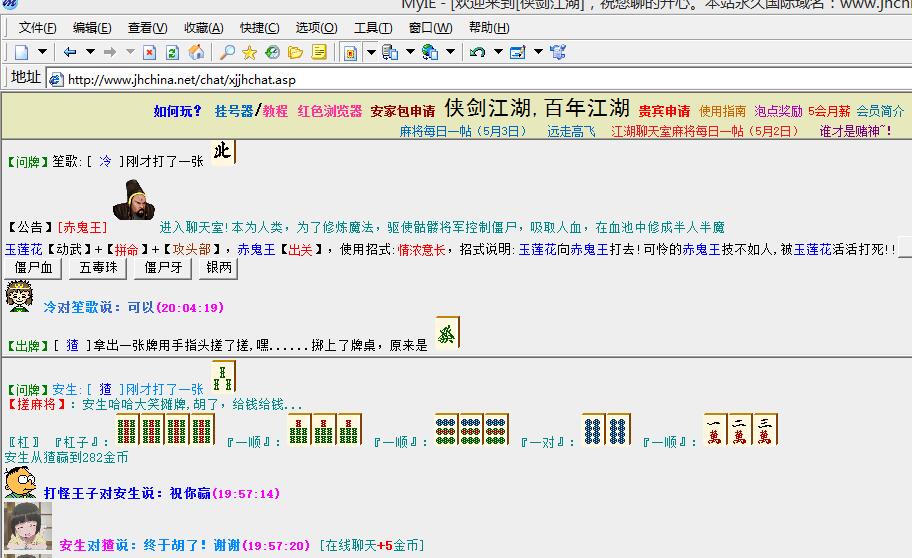Click the 玉莲花 name at line start

point(24,250)
